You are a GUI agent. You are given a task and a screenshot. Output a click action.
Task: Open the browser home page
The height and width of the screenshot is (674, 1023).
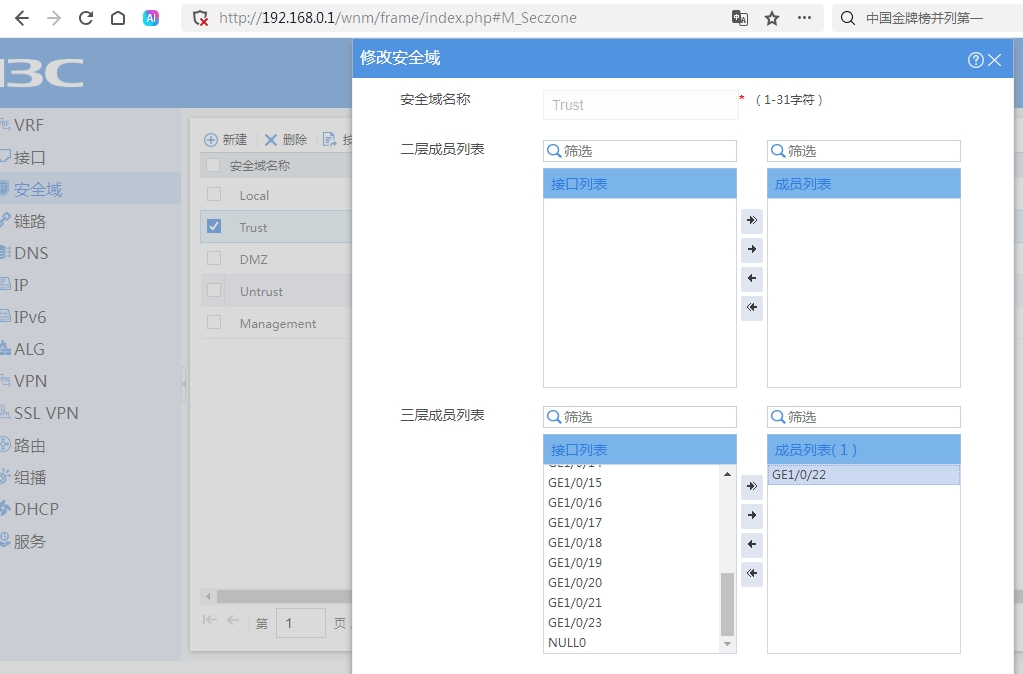click(117, 18)
